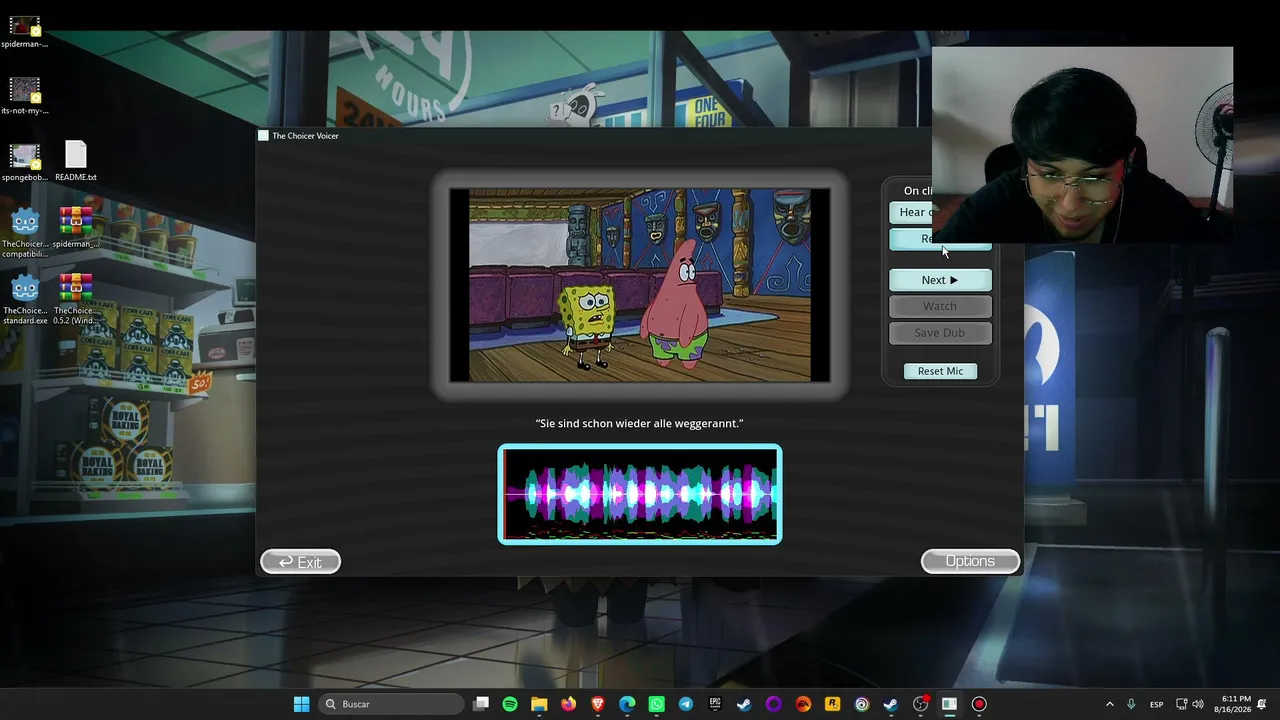This screenshot has width=1280, height=720.
Task: Select the spiderman WinRAR archive
Action: point(76,226)
